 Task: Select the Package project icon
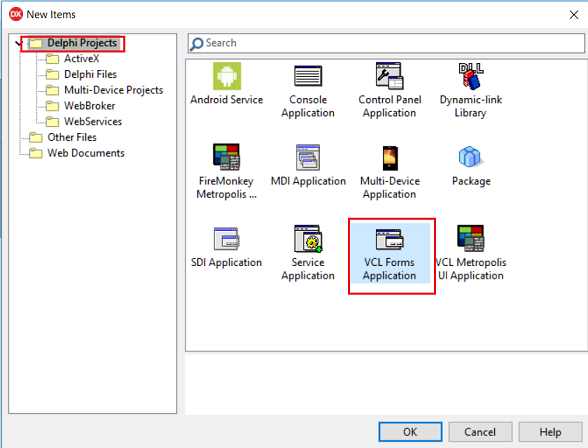pos(471,157)
